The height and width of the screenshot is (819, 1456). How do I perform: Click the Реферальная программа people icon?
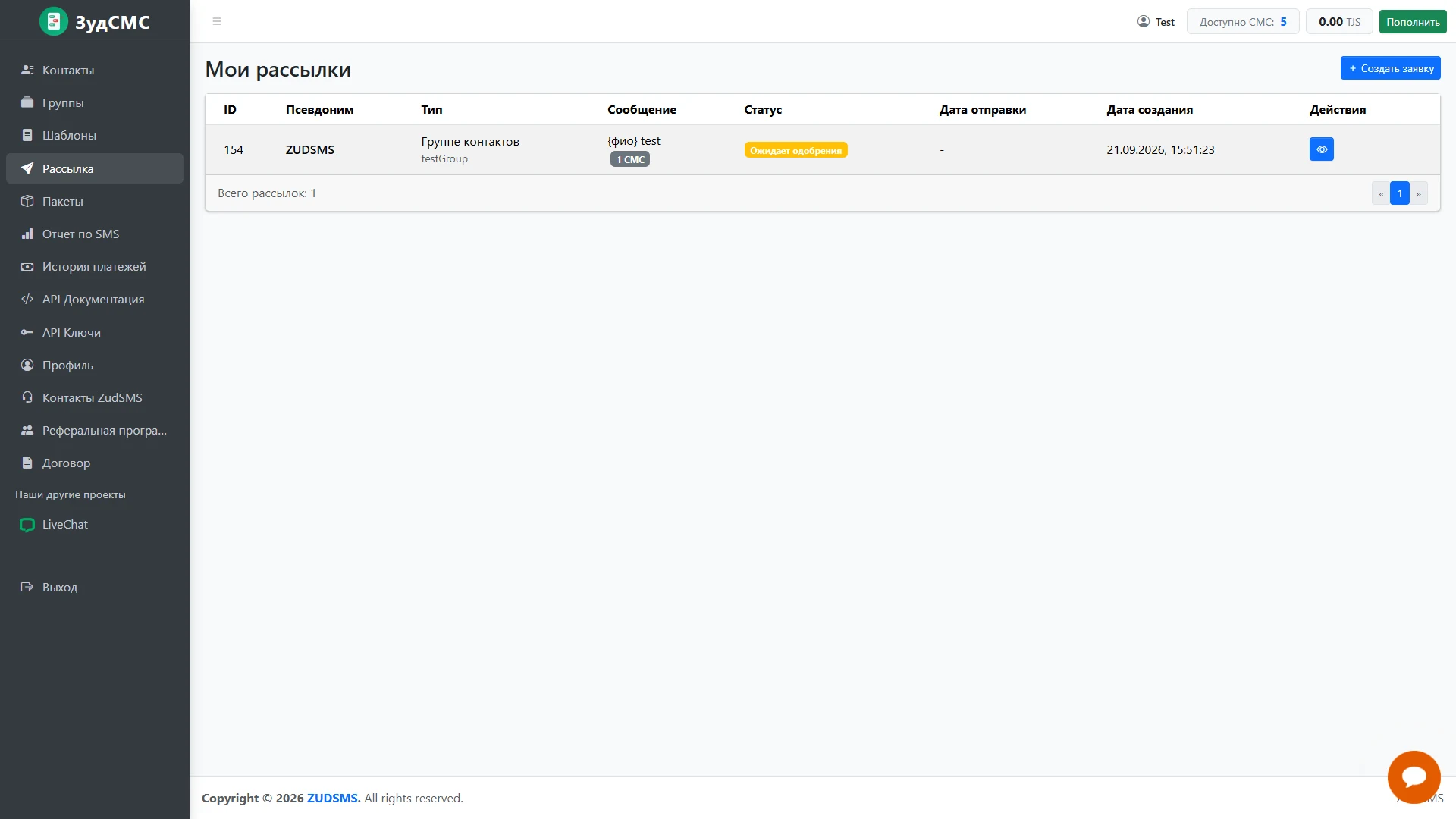coord(27,430)
